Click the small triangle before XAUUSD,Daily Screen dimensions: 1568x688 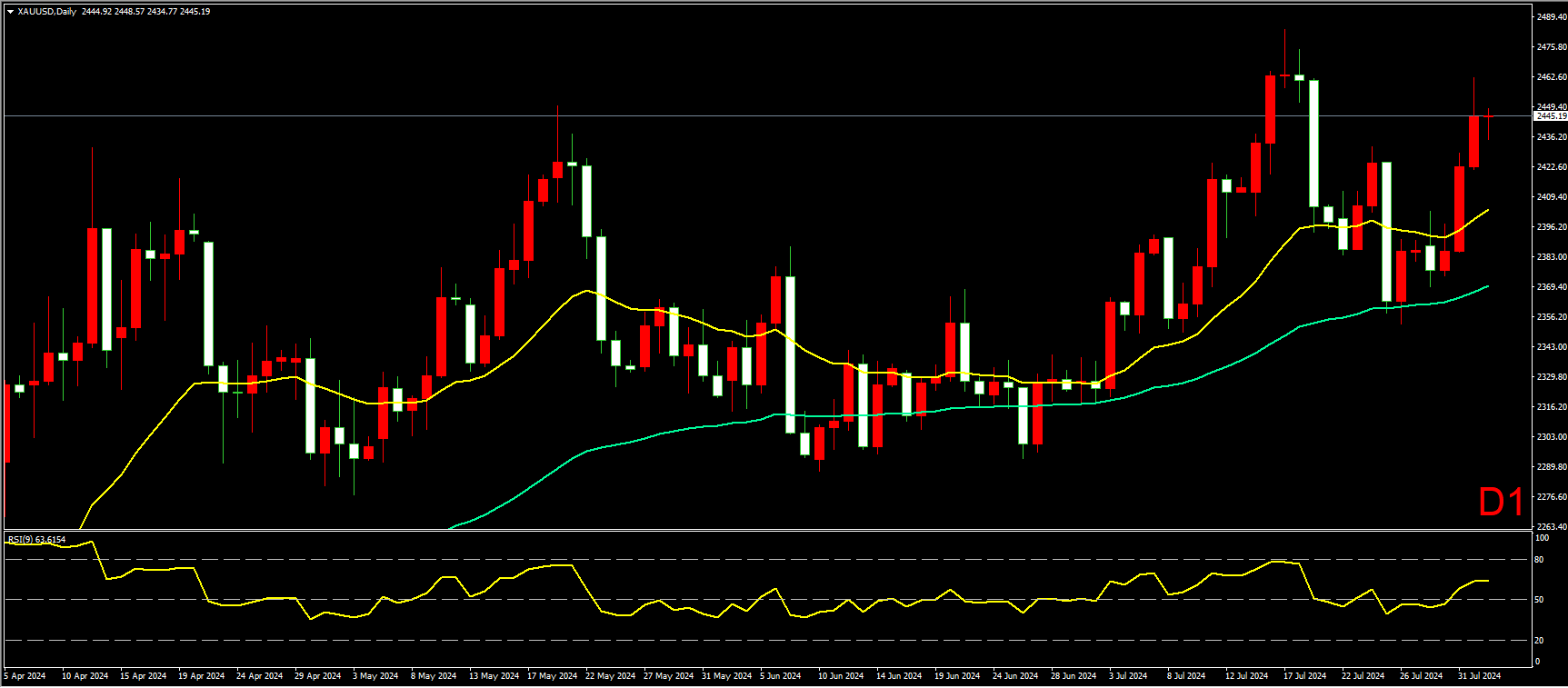coord(11,12)
